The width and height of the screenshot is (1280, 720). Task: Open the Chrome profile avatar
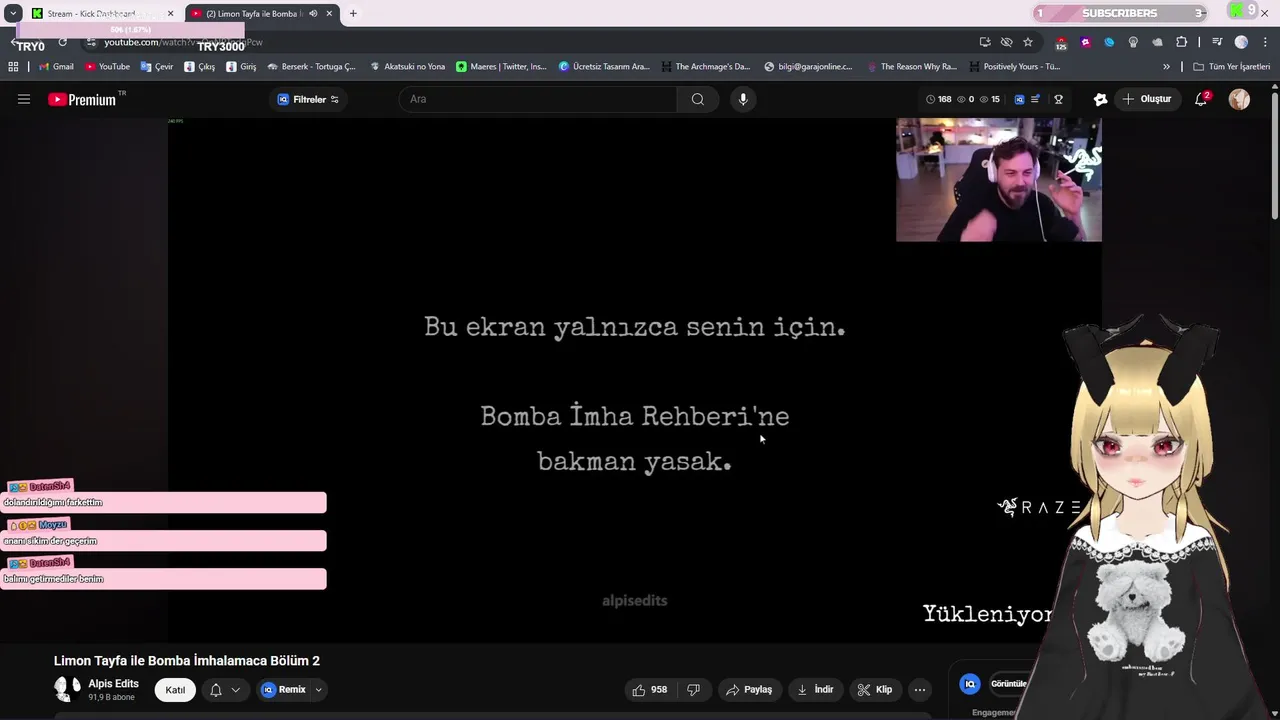click(1241, 42)
